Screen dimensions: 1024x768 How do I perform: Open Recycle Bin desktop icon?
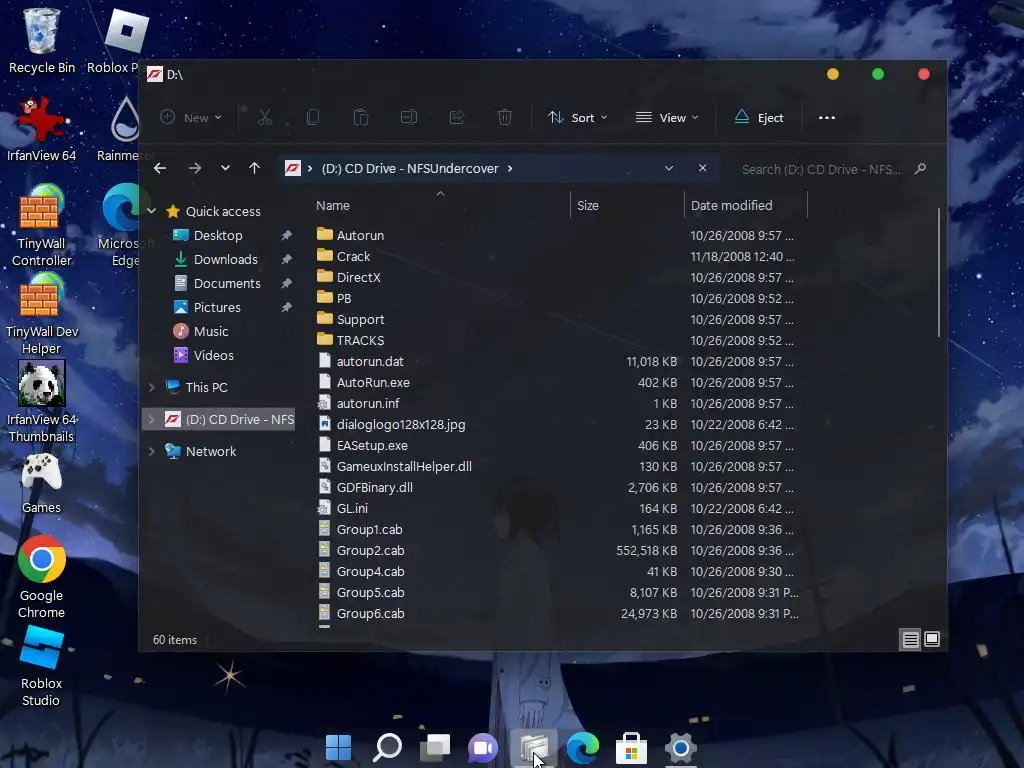(42, 40)
